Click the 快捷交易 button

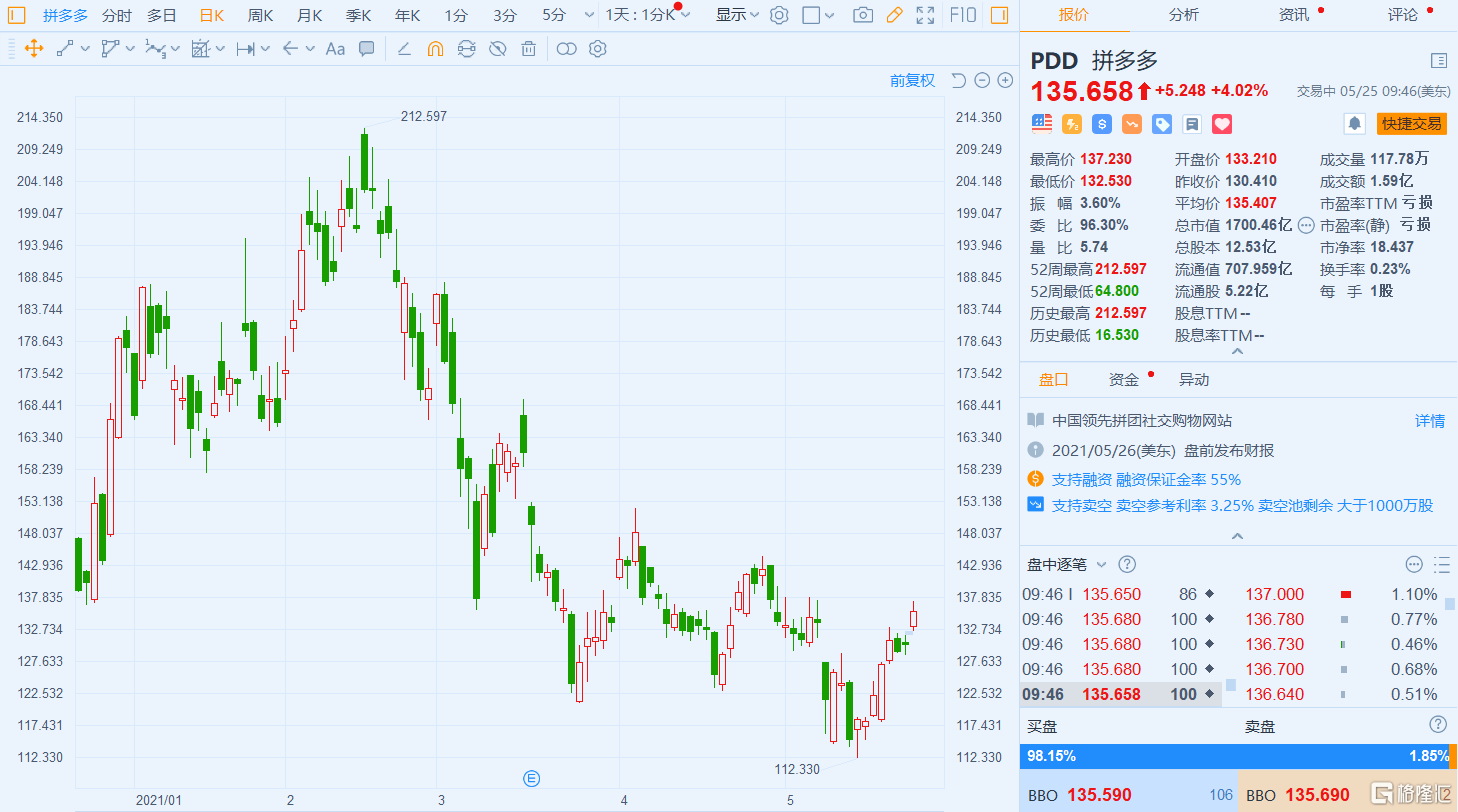click(x=1411, y=123)
